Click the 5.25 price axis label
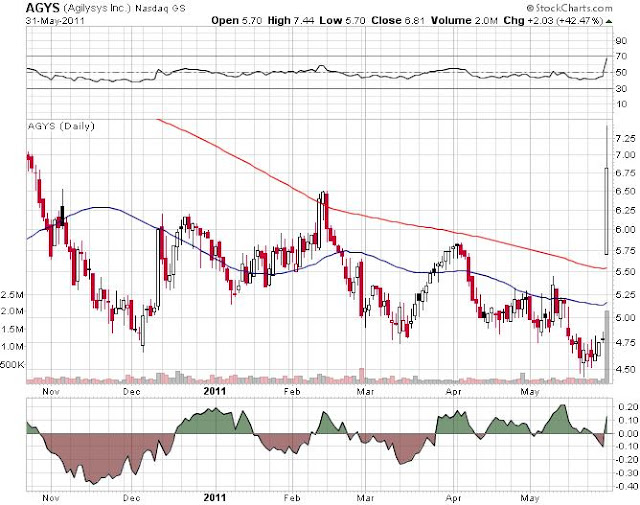The width and height of the screenshot is (640, 505). coord(625,294)
